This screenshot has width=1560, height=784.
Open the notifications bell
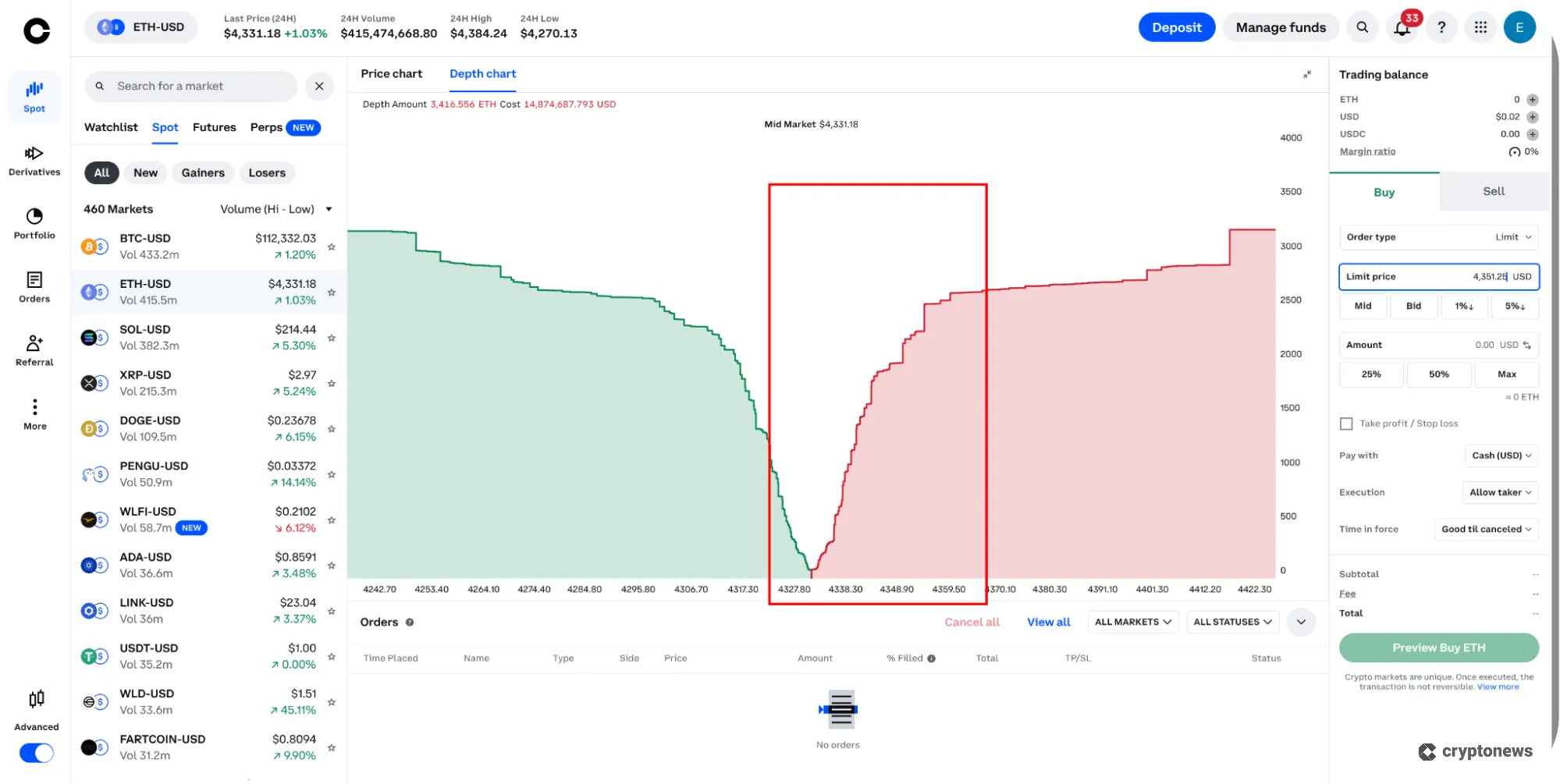tap(1401, 27)
